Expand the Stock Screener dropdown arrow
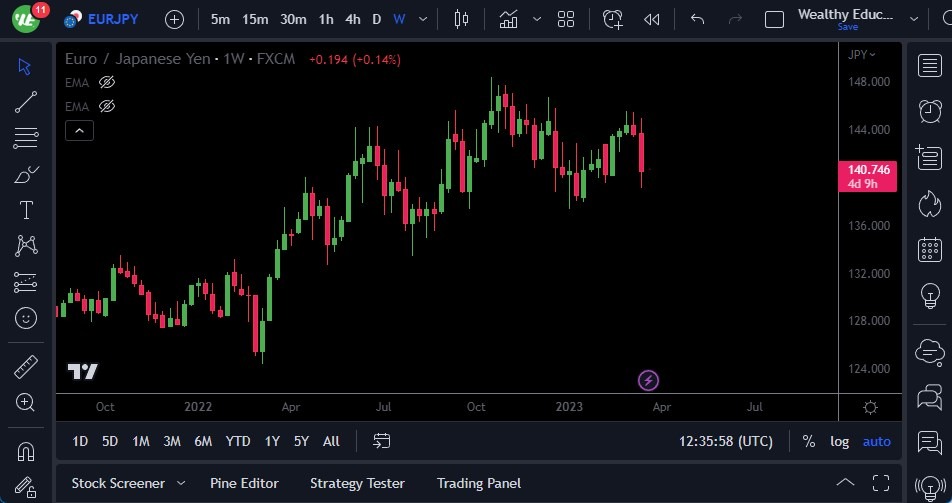This screenshot has width=952, height=503. point(181,484)
